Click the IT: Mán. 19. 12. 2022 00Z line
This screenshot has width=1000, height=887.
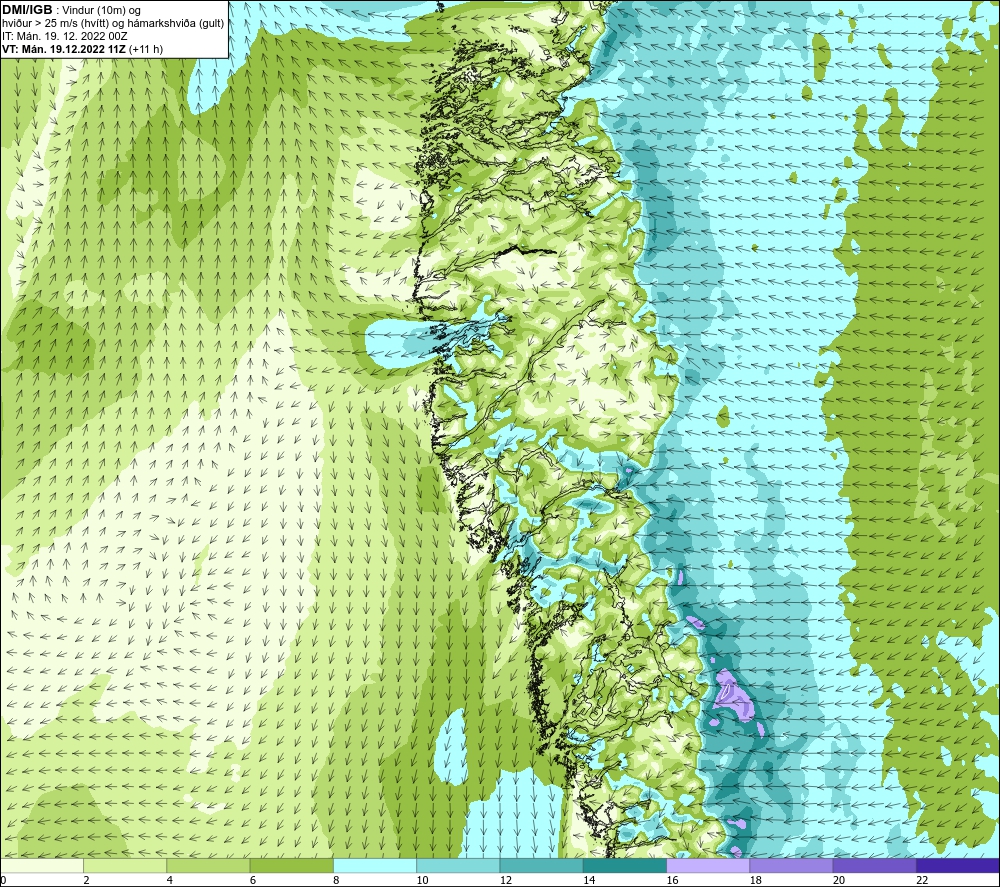(64, 36)
